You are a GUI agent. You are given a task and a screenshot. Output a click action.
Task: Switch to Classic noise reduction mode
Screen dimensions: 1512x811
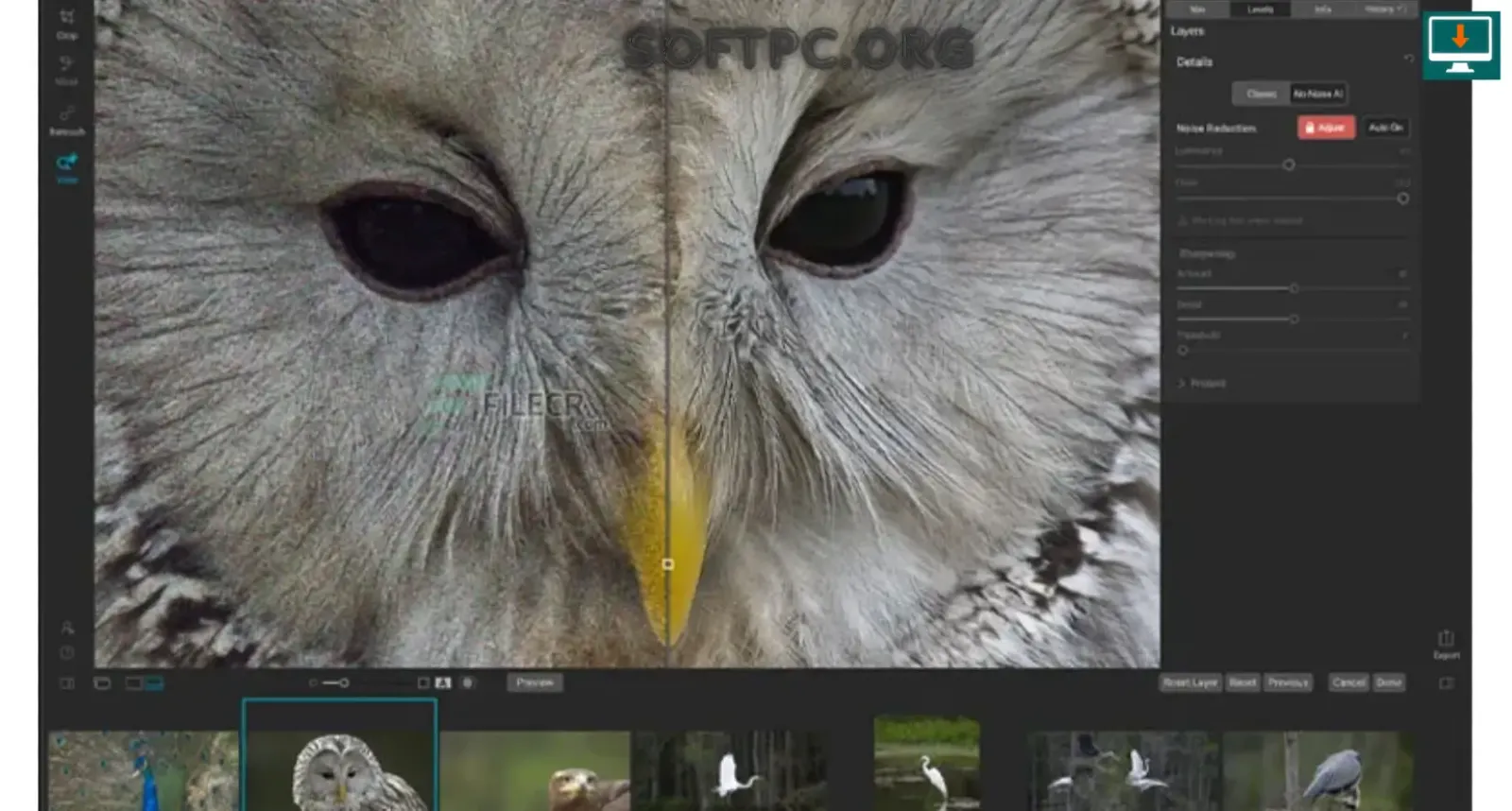coord(1261,94)
